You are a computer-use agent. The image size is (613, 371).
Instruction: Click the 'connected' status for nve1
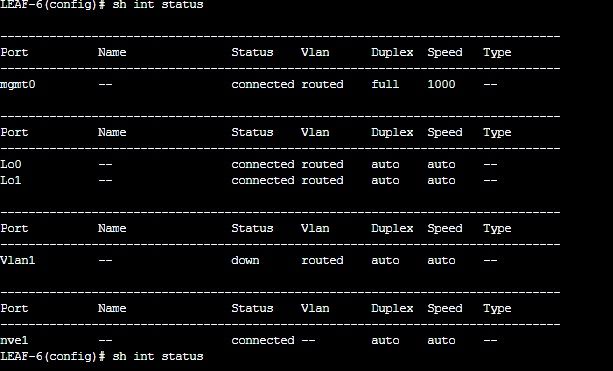click(x=263, y=340)
